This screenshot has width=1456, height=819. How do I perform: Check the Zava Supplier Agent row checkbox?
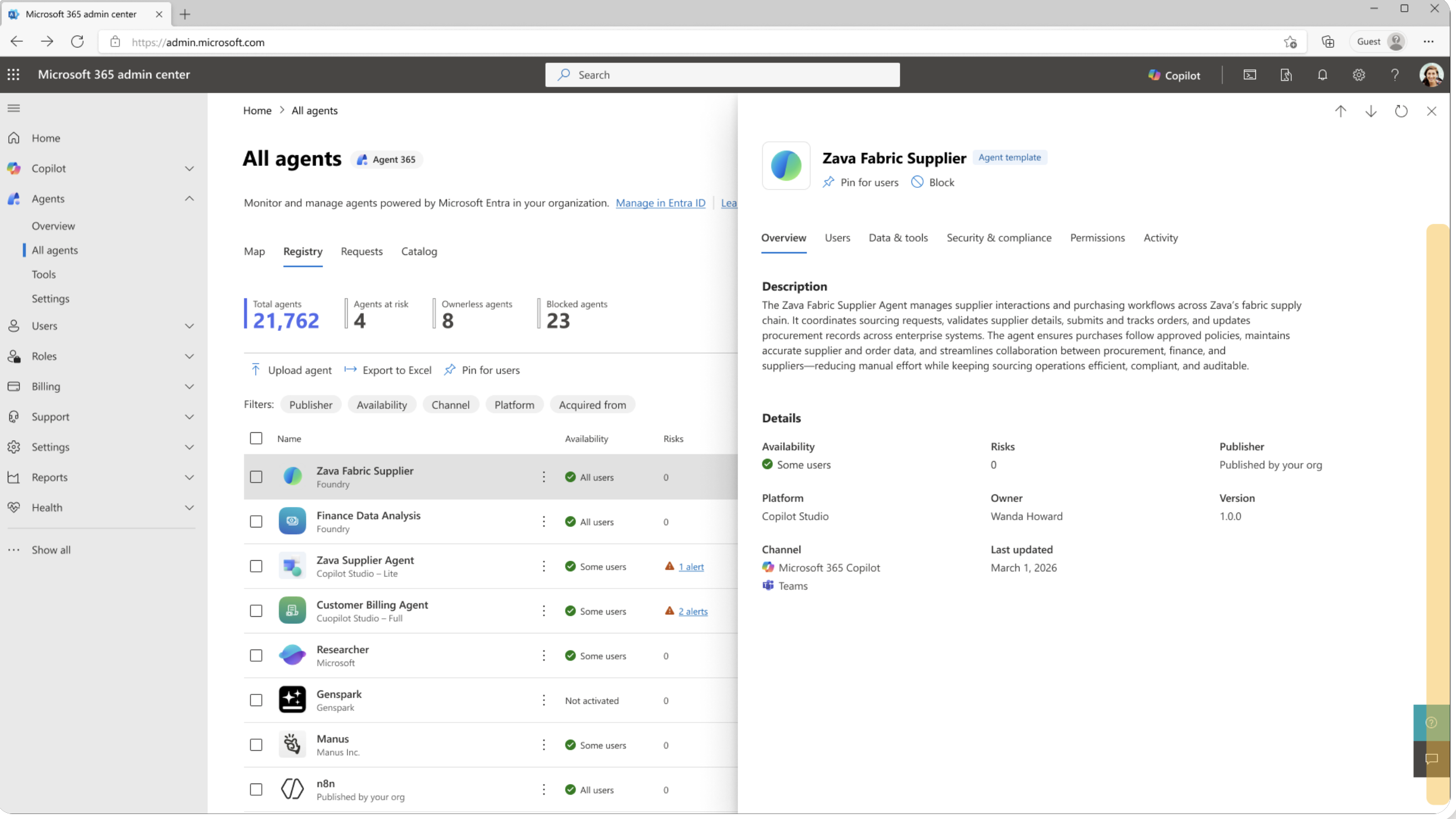(256, 566)
